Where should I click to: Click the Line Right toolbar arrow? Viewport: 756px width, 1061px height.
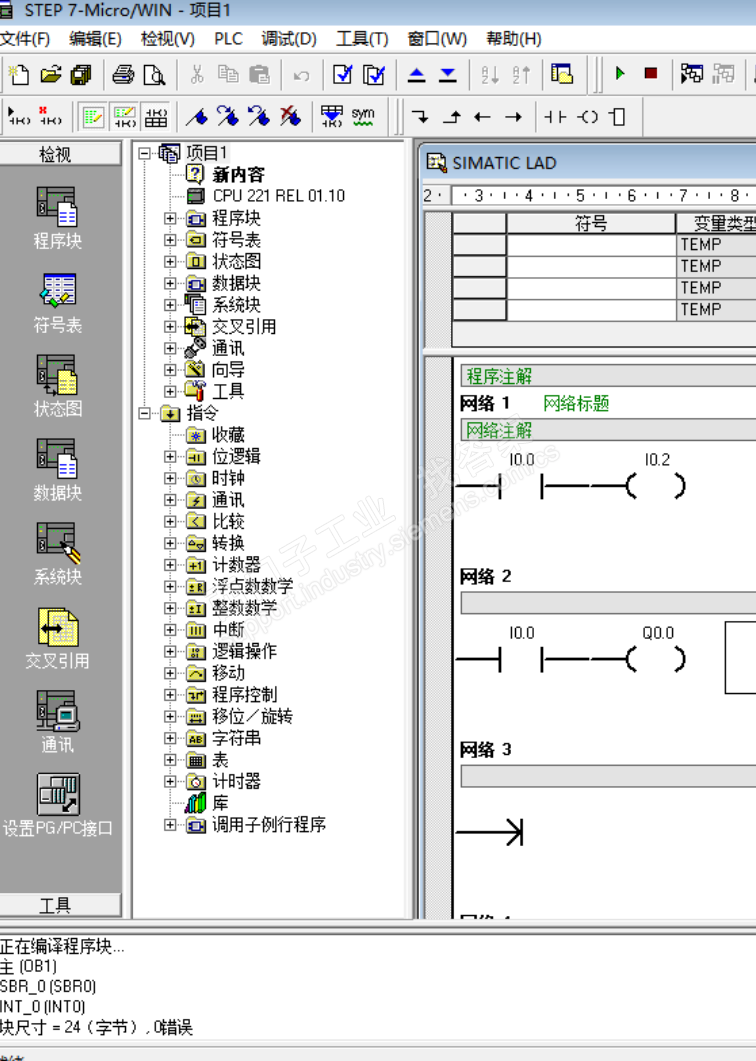click(514, 116)
